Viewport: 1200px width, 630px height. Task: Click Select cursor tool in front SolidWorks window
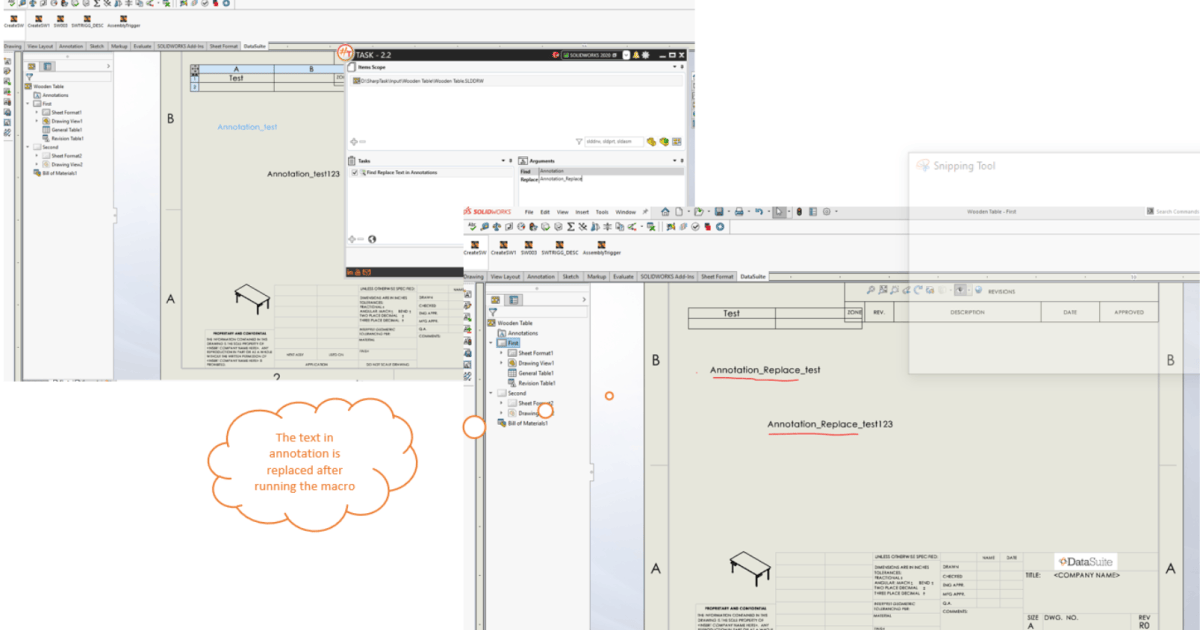[x=779, y=212]
